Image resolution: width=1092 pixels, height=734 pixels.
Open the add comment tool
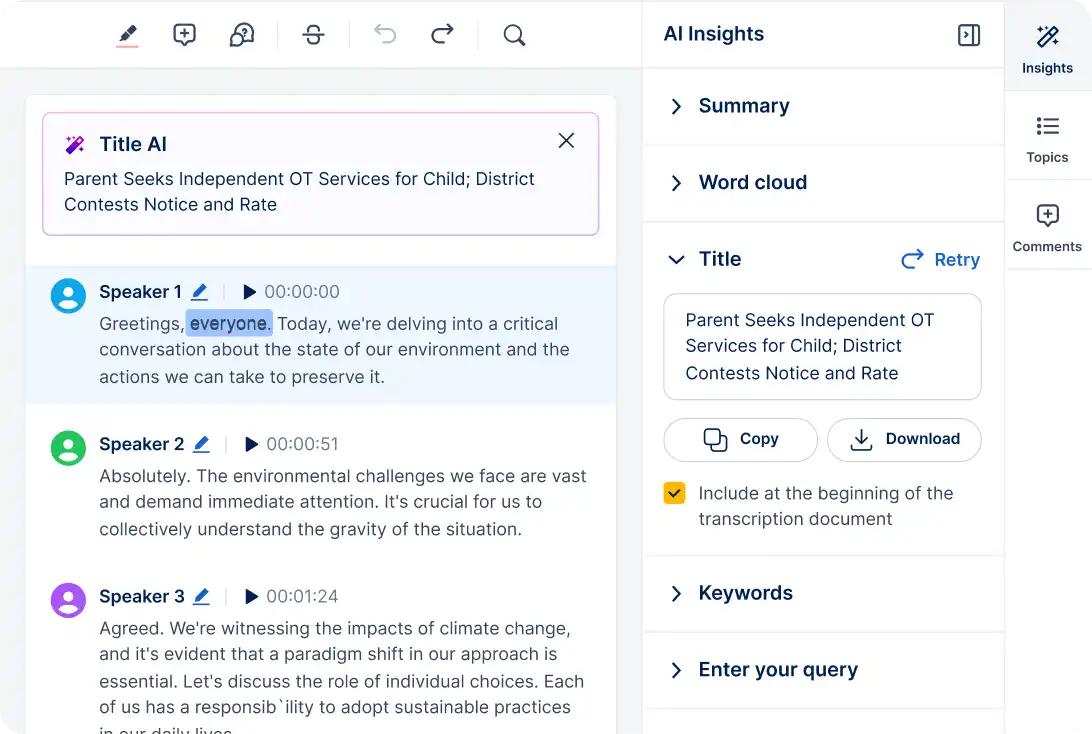tap(186, 34)
